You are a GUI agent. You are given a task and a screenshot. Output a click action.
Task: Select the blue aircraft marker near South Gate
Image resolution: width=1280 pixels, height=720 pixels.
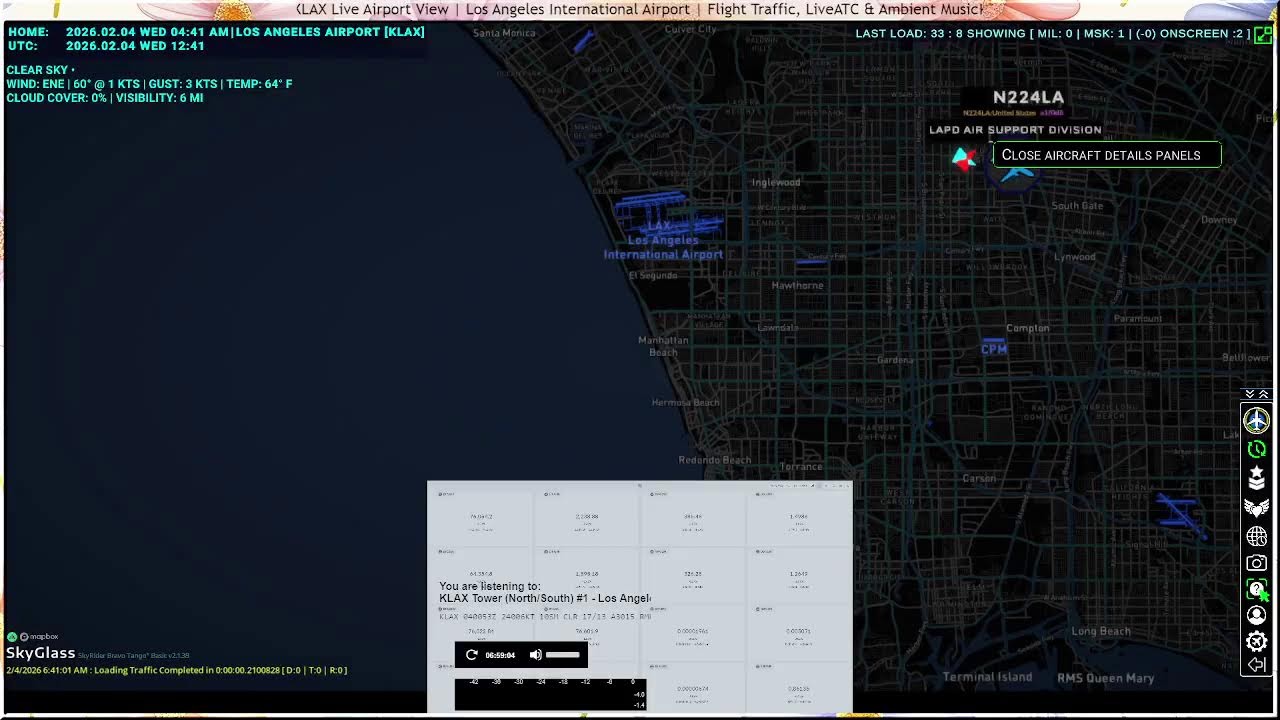coord(1017,173)
